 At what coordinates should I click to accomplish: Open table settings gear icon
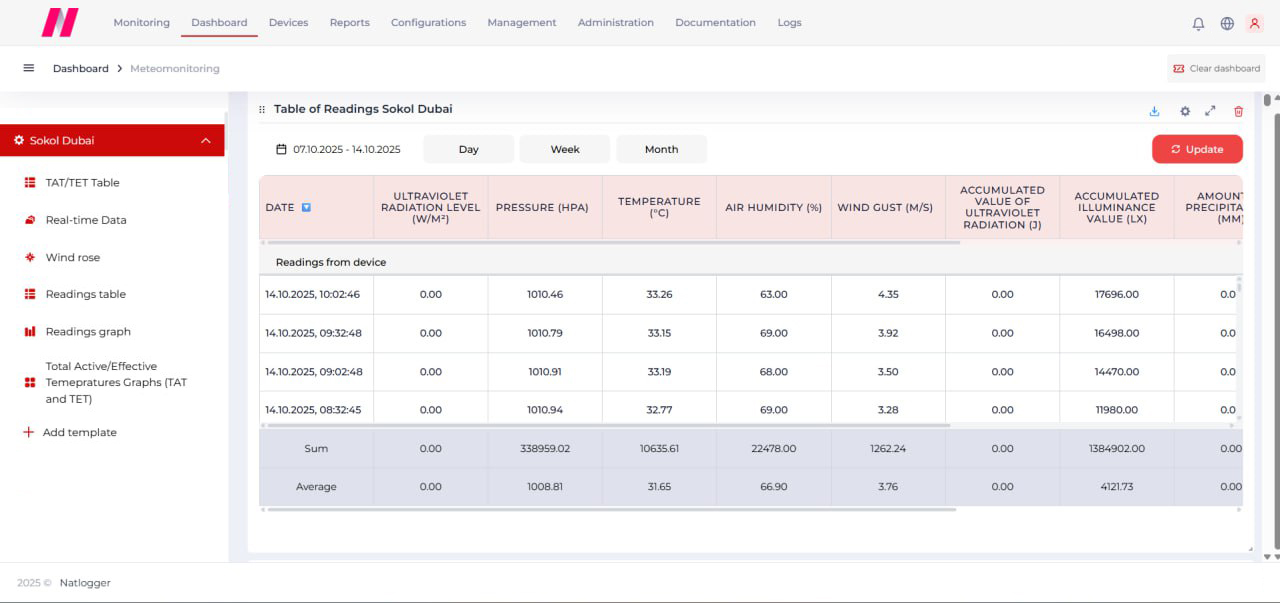tap(1185, 111)
